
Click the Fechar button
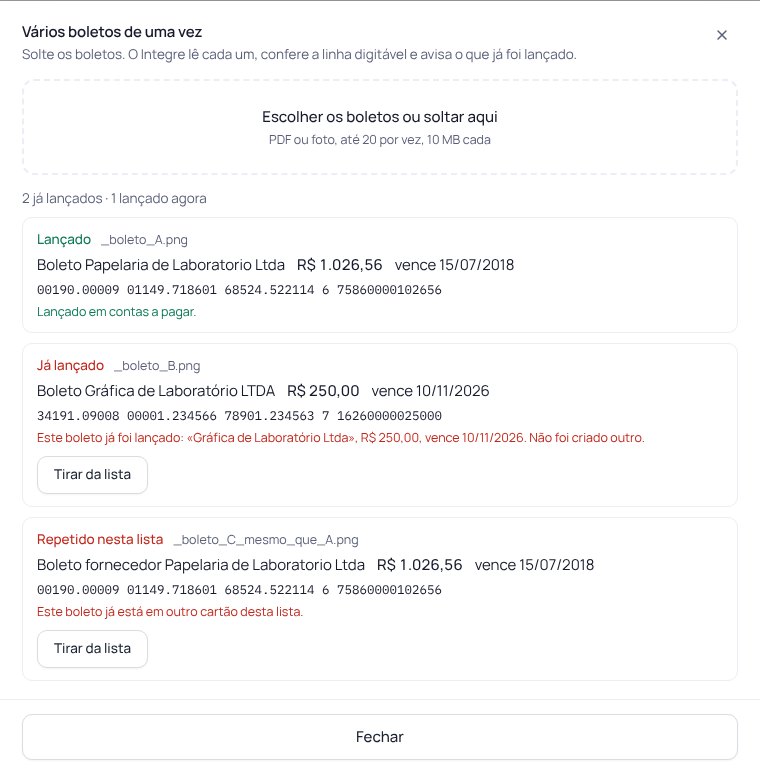pos(380,737)
